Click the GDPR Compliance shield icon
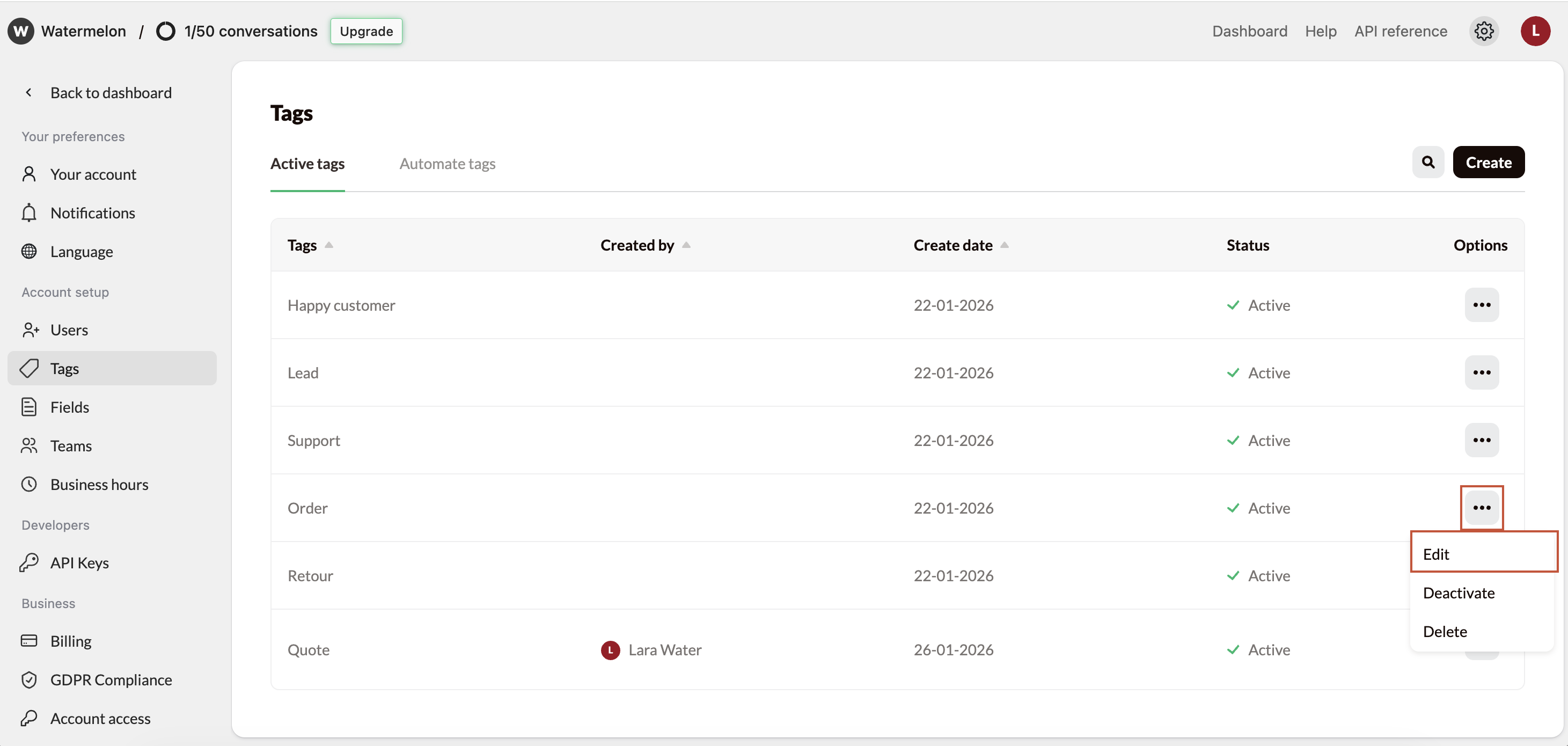Screen dimensions: 1568x746 click(x=29, y=679)
